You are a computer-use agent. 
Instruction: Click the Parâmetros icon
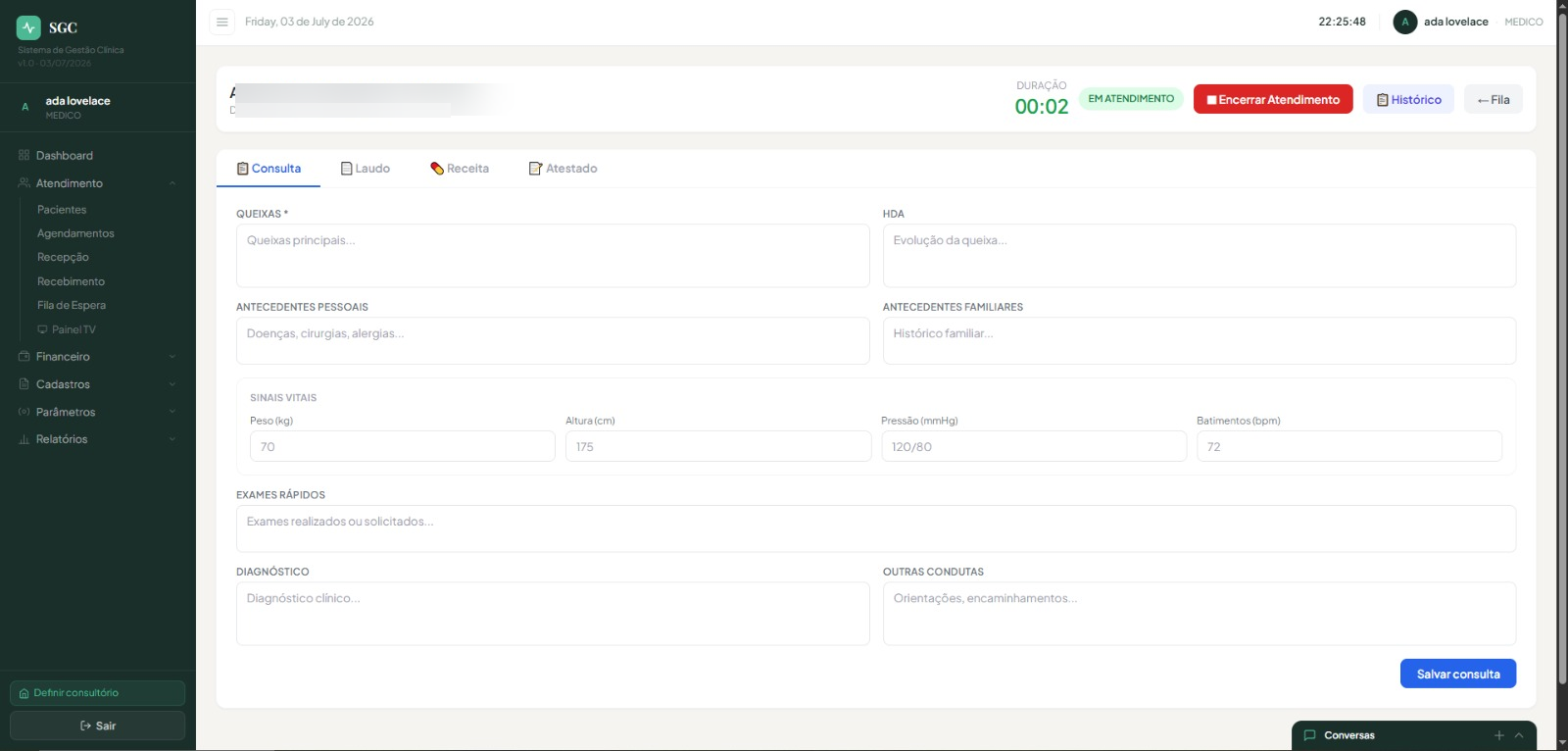[24, 412]
